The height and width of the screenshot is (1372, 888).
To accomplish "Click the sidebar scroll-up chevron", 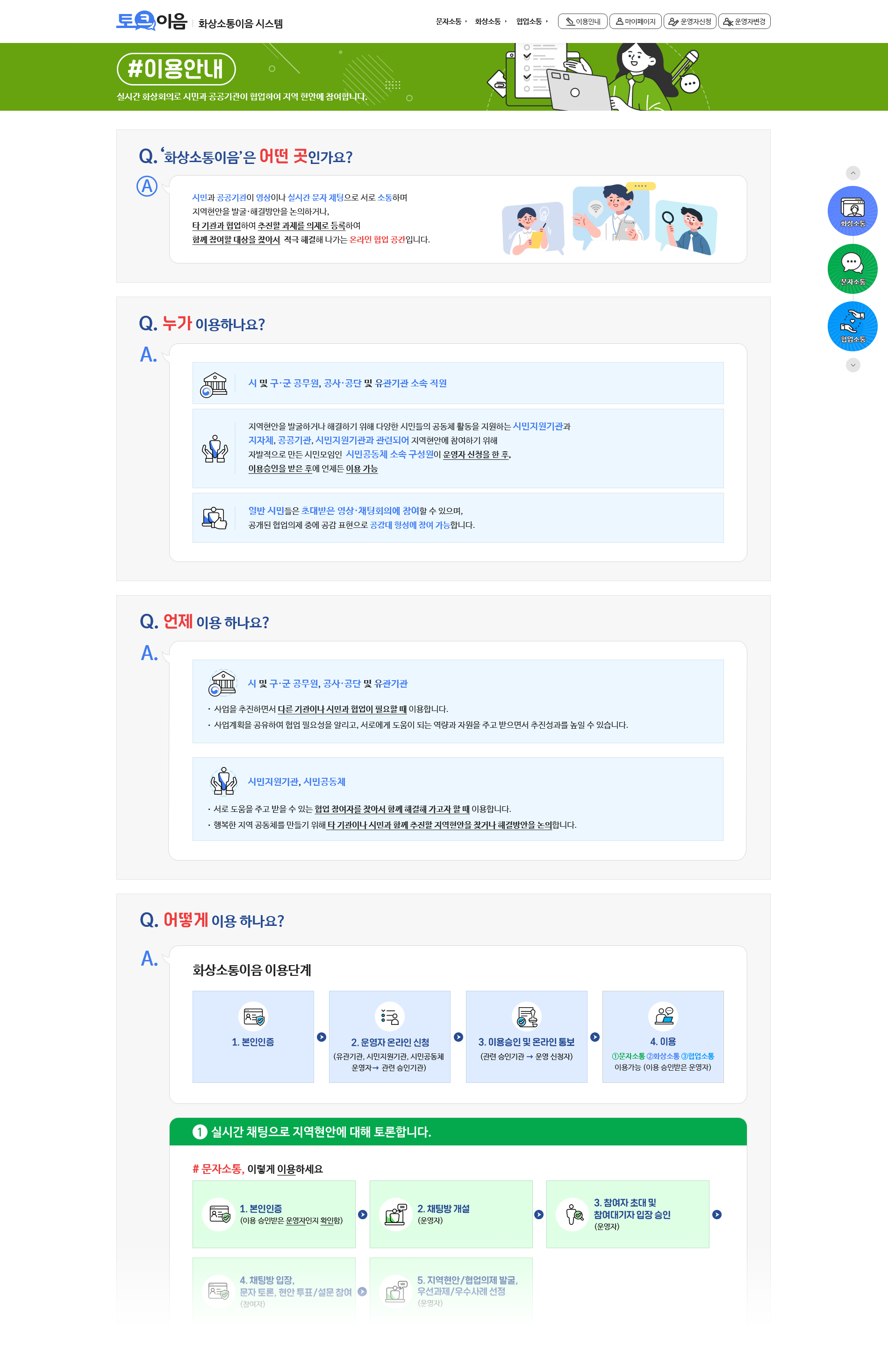I will [852, 172].
